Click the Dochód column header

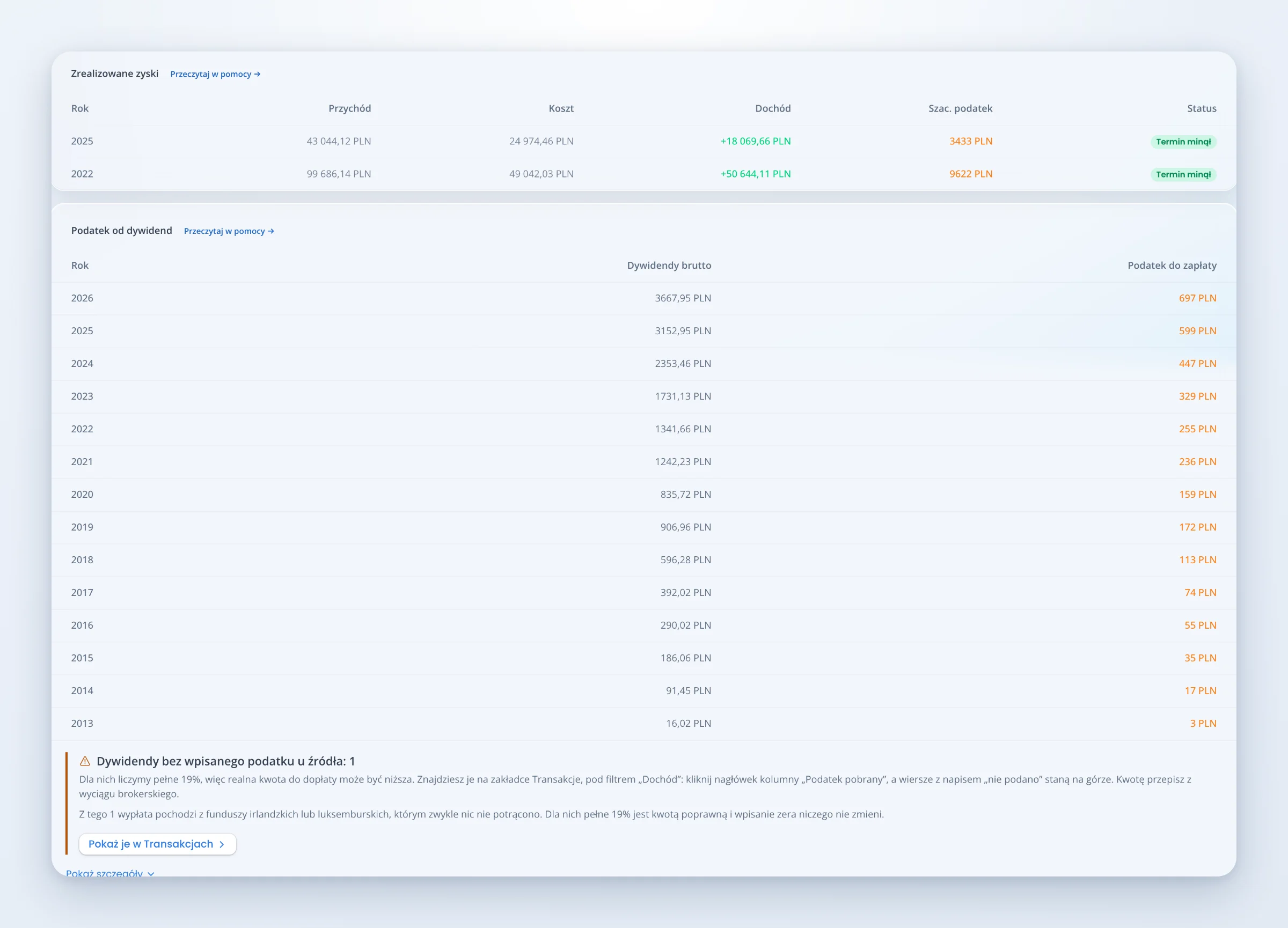point(772,108)
